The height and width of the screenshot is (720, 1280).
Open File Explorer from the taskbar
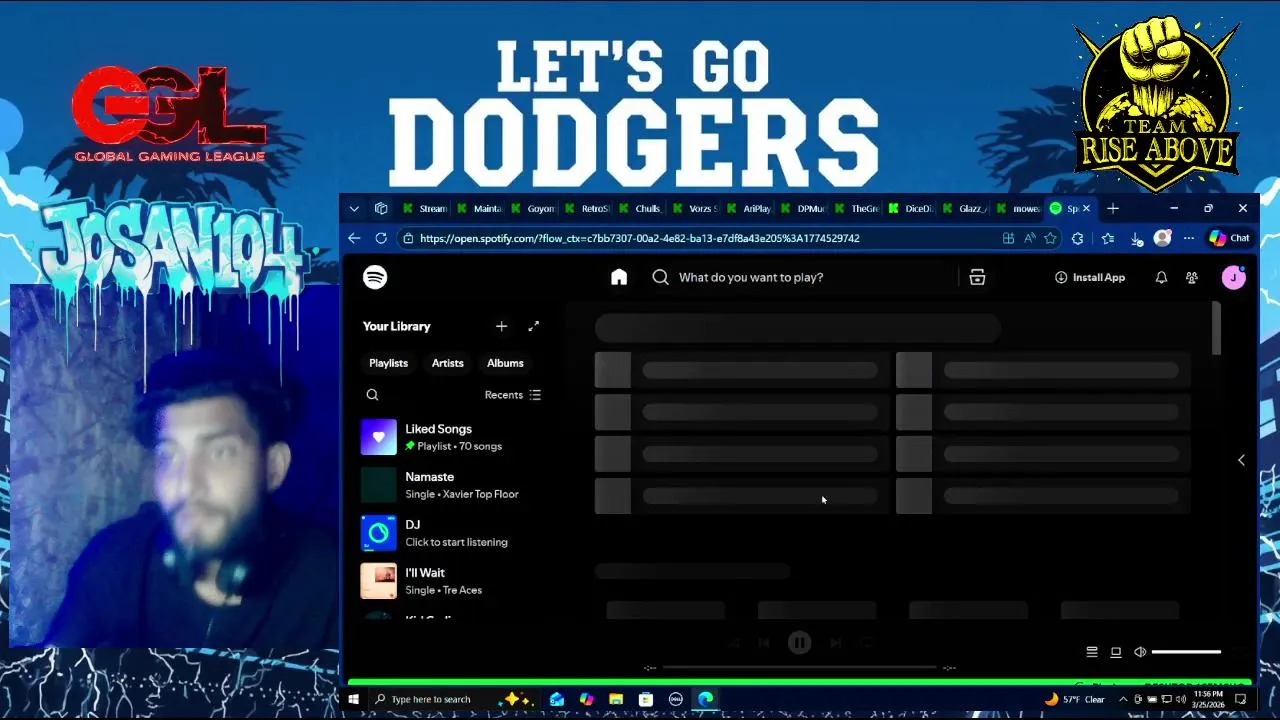point(616,699)
